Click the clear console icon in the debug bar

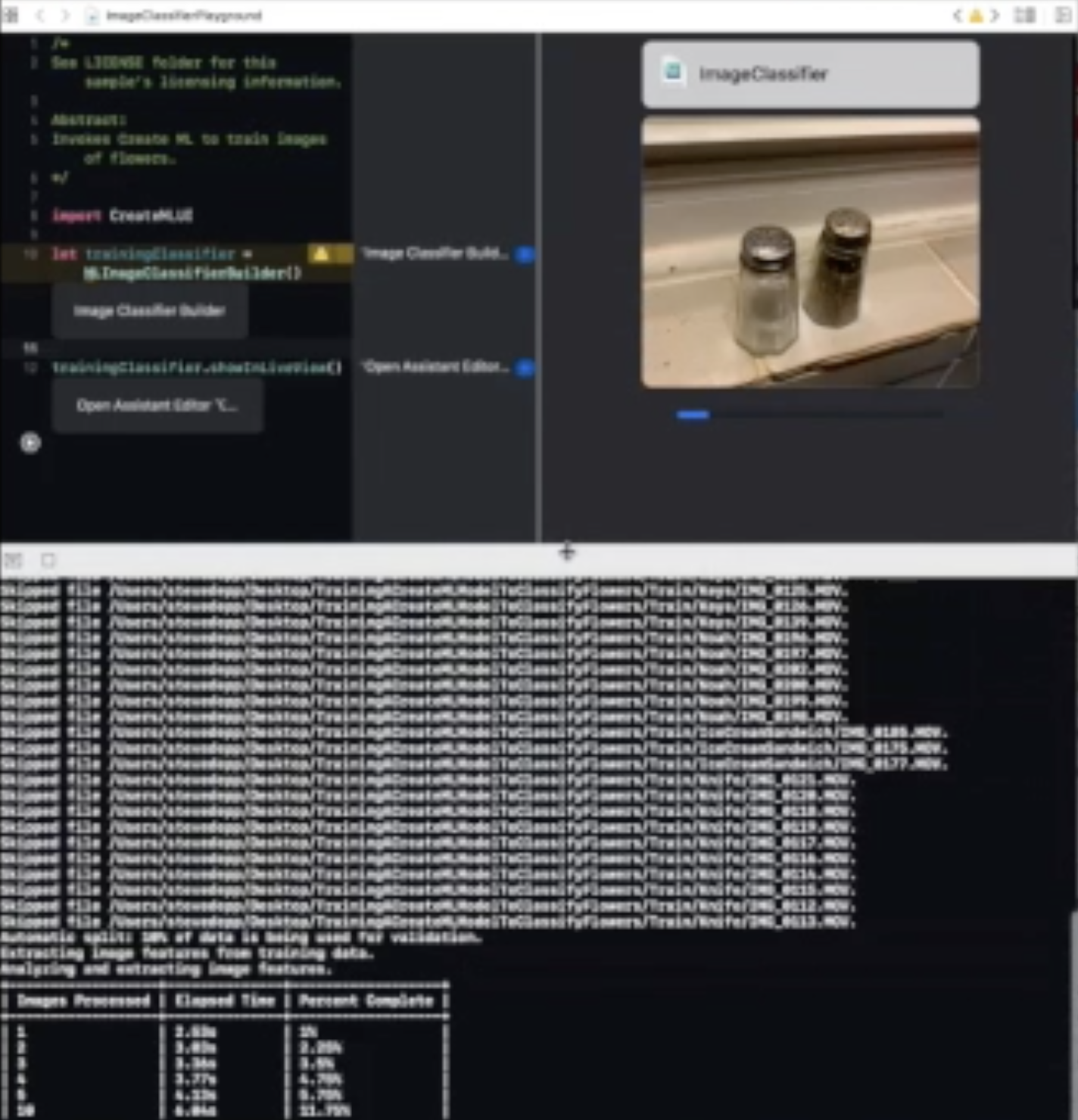[x=47, y=560]
